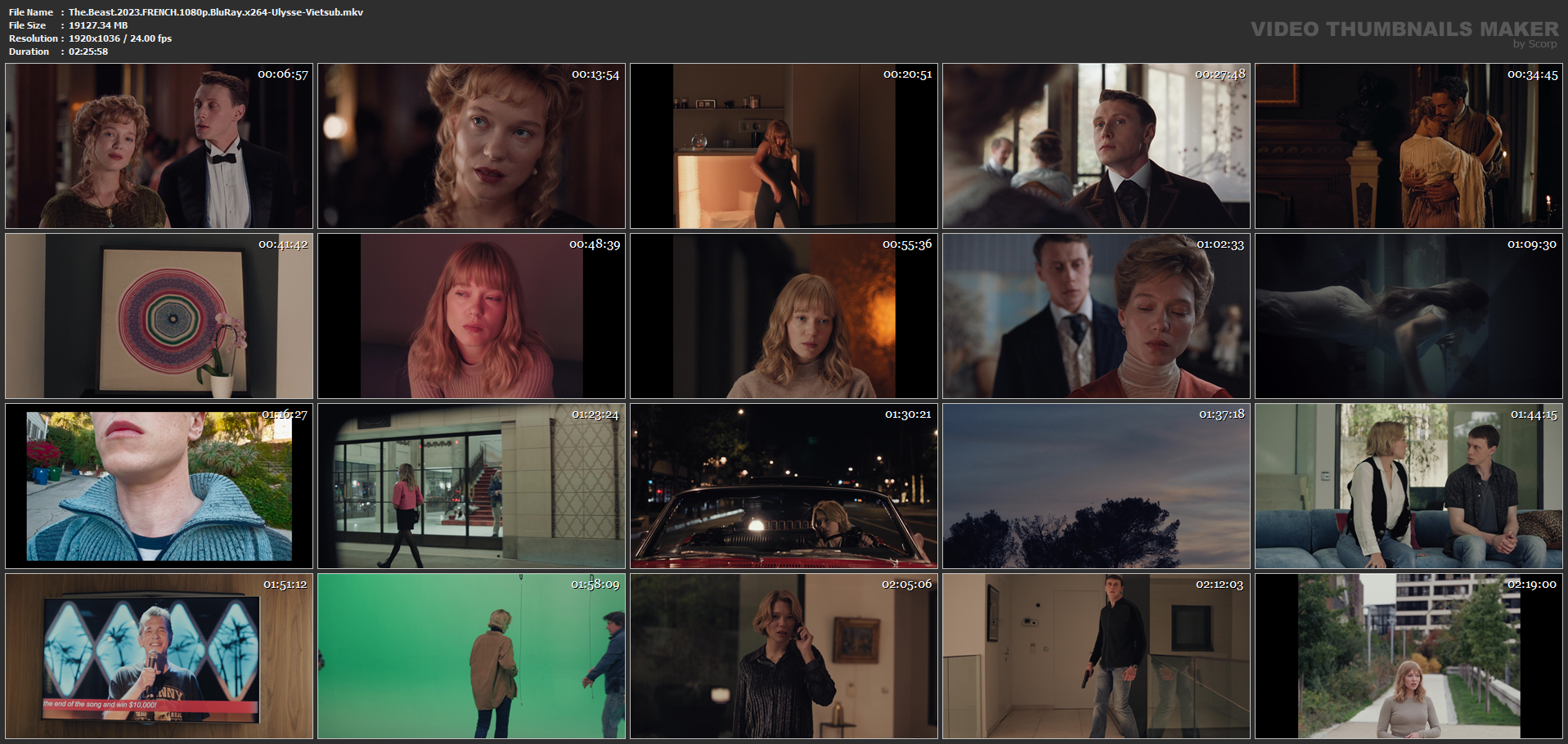Viewport: 1568px width, 744px height.
Task: Select the thumbnail stamped 00:55:36
Action: click(x=784, y=316)
